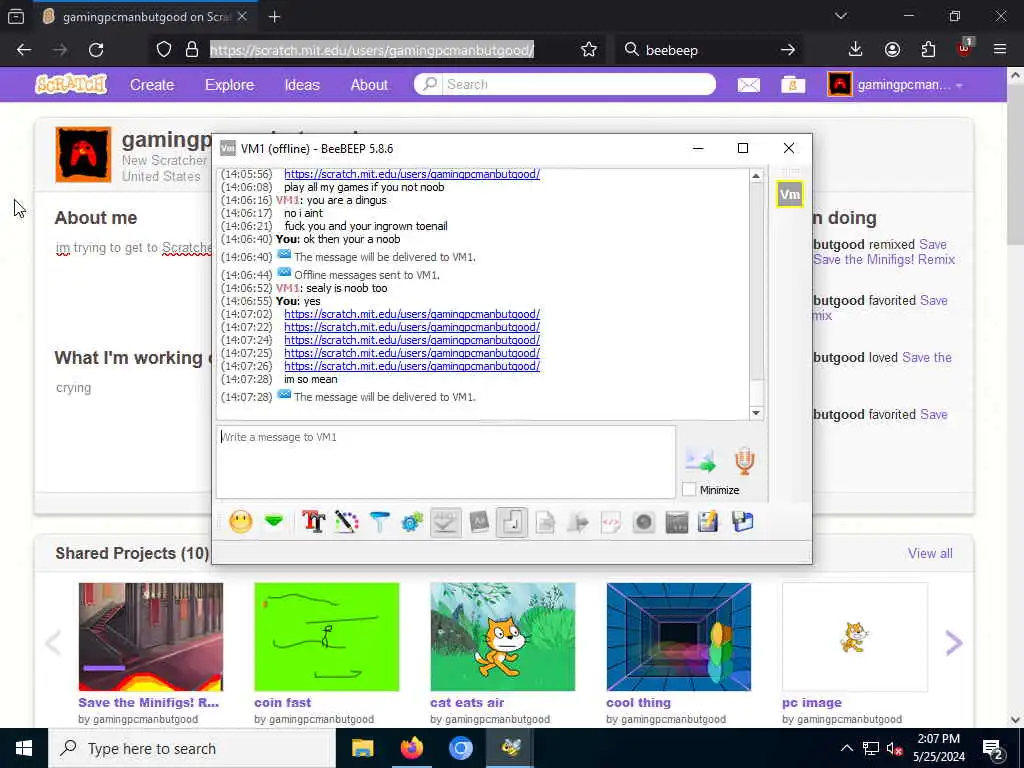Image resolution: width=1024 pixels, height=768 pixels.
Task: Click the send file document icon
Action: (545, 522)
